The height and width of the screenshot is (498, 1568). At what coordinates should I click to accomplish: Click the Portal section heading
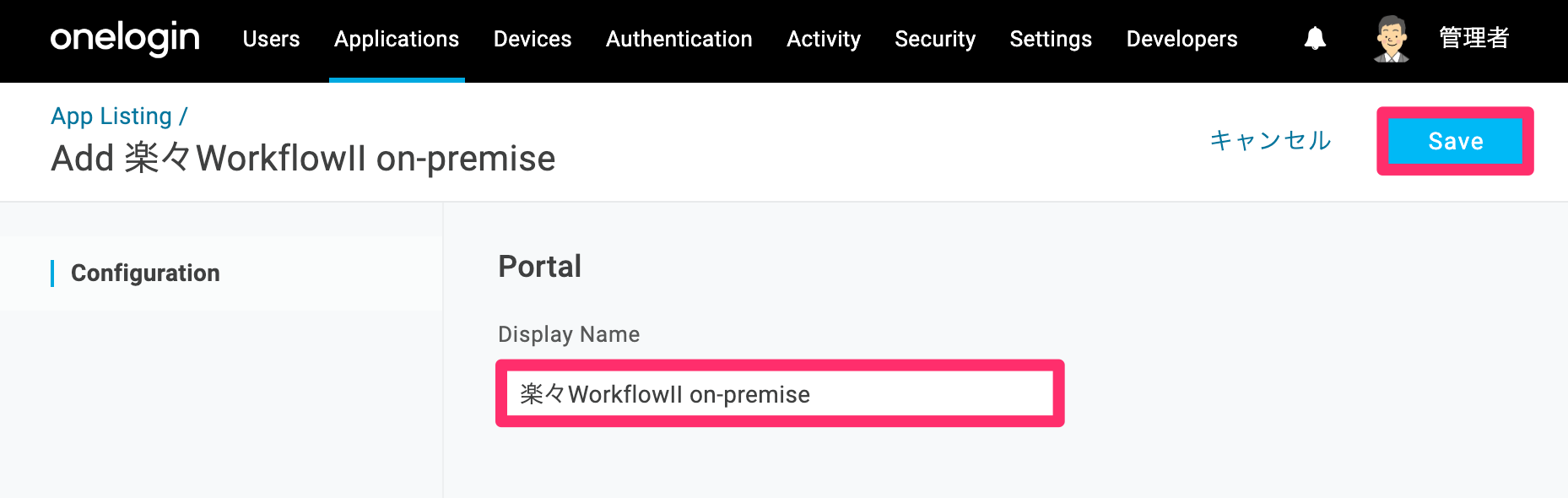539,267
